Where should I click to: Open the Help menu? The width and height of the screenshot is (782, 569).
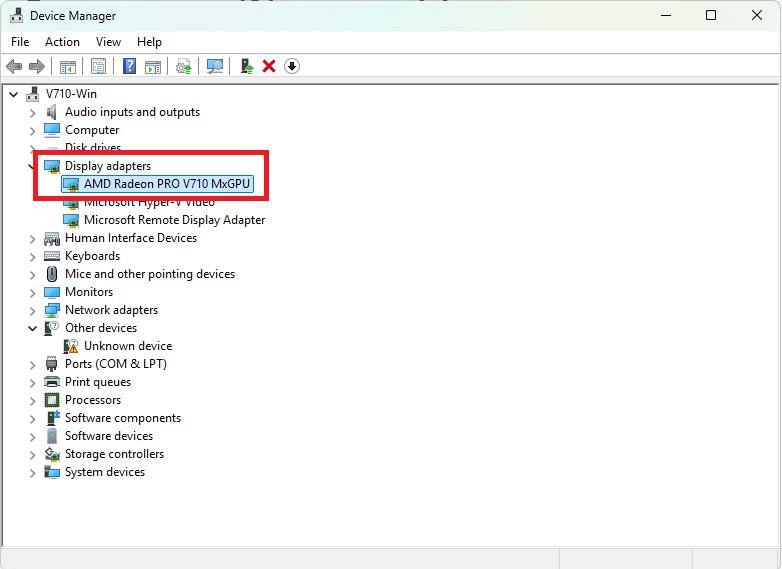(x=149, y=42)
